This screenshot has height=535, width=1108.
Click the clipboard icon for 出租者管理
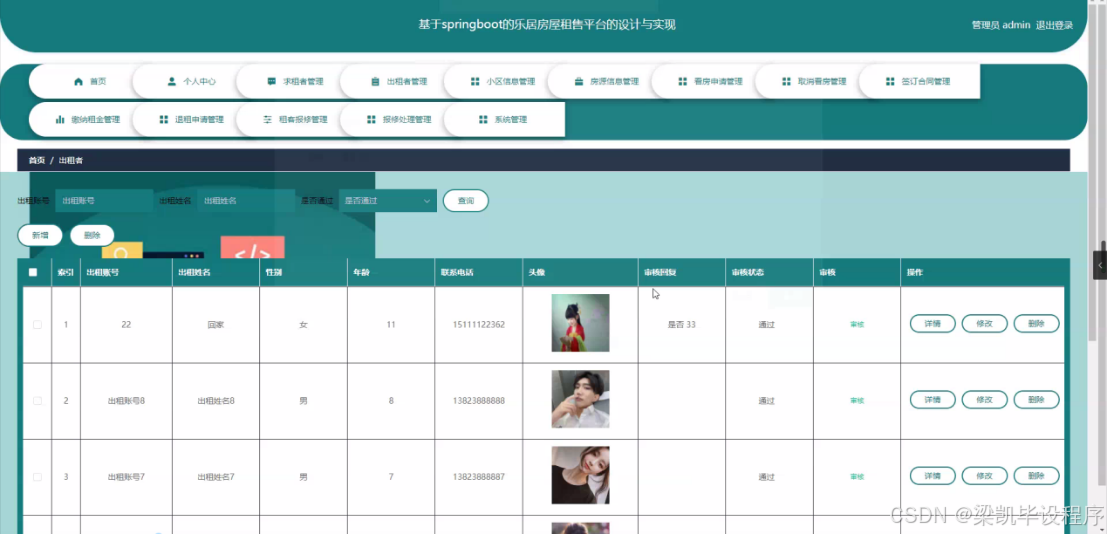(x=375, y=82)
